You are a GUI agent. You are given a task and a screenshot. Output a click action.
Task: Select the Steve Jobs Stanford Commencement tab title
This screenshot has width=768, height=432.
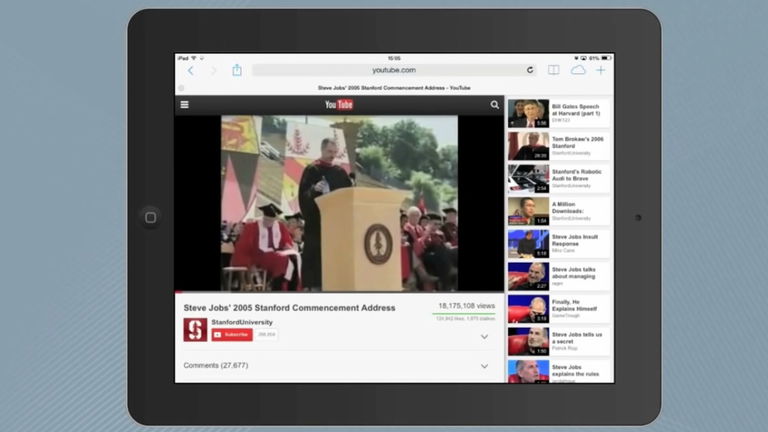point(394,88)
